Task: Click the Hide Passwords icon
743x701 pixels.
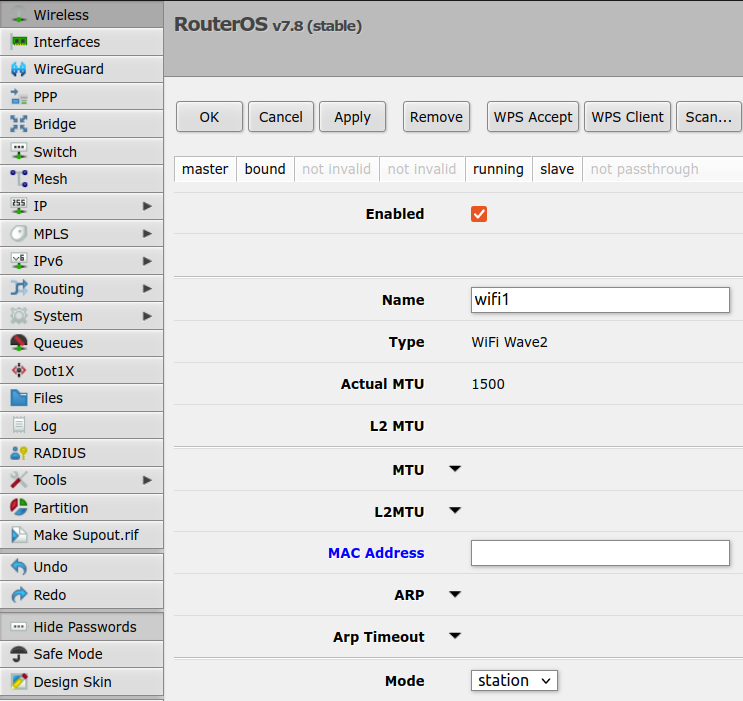Action: coord(19,627)
